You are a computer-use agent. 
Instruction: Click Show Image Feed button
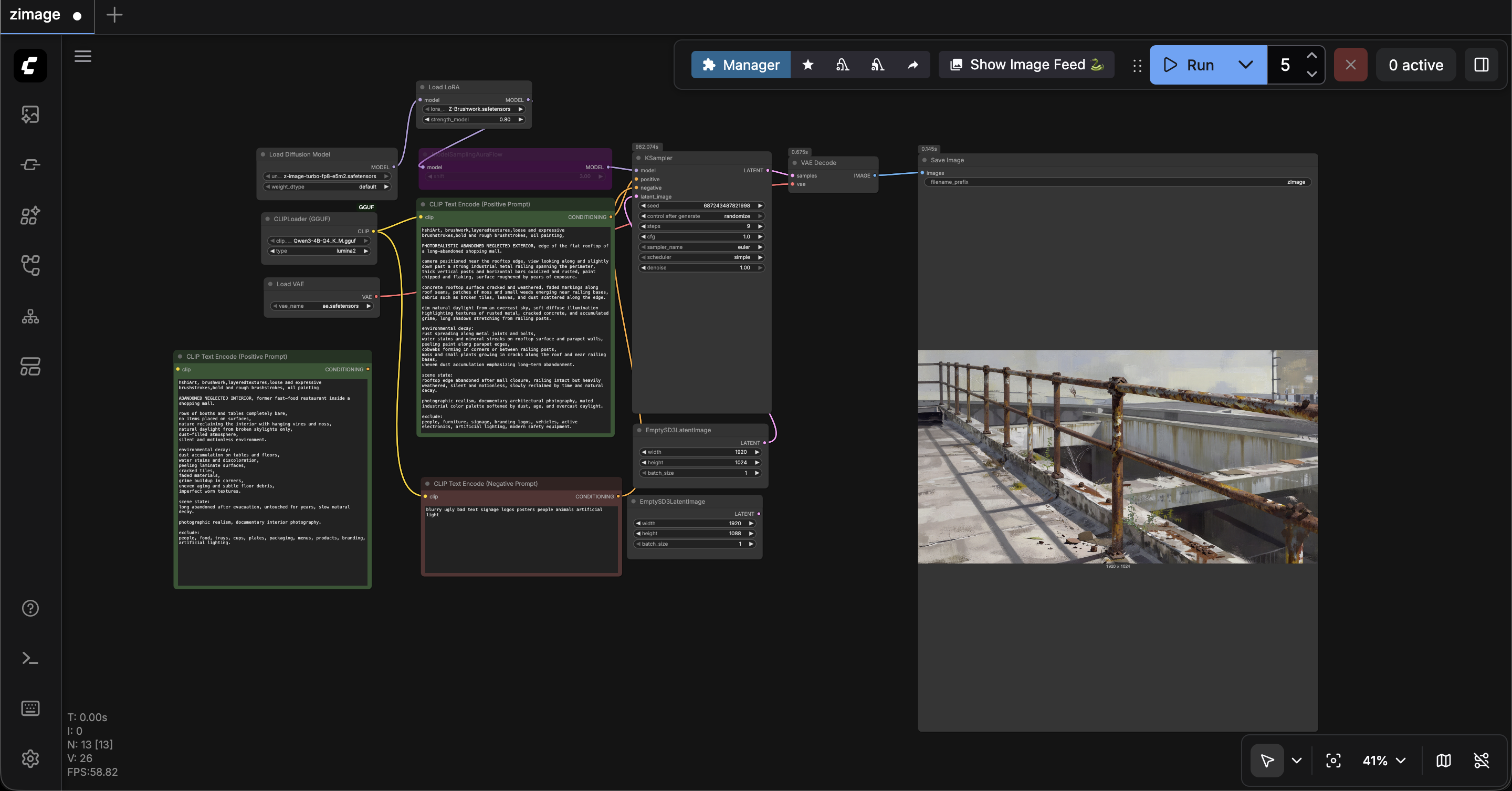(x=1026, y=65)
